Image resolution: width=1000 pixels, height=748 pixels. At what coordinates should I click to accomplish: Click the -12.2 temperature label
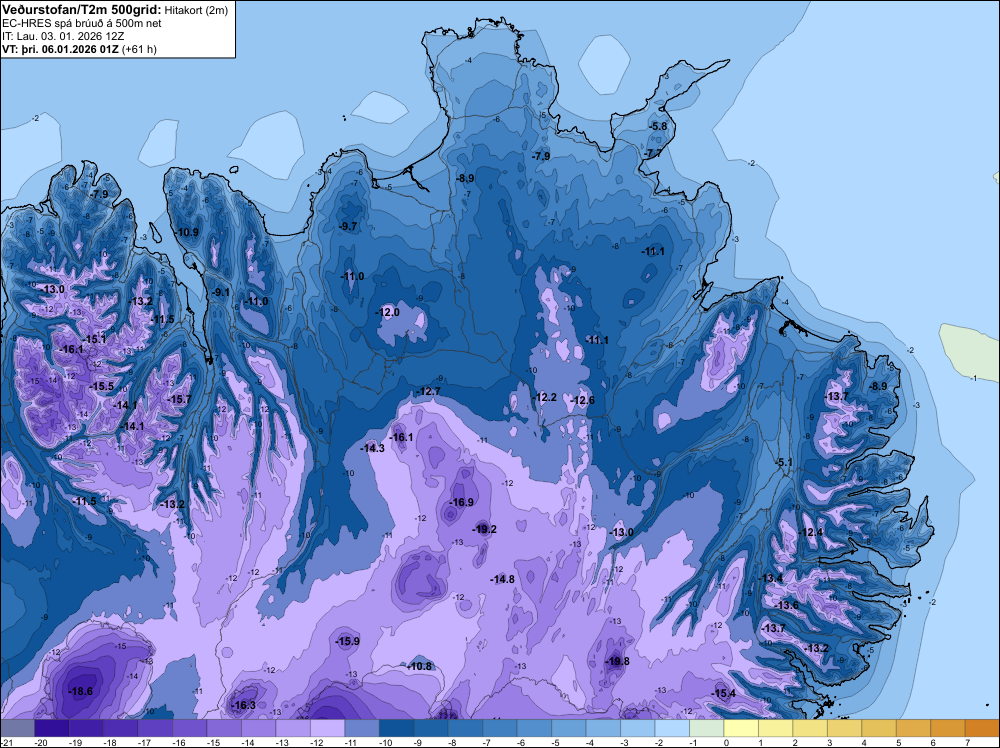pyautogui.click(x=545, y=397)
